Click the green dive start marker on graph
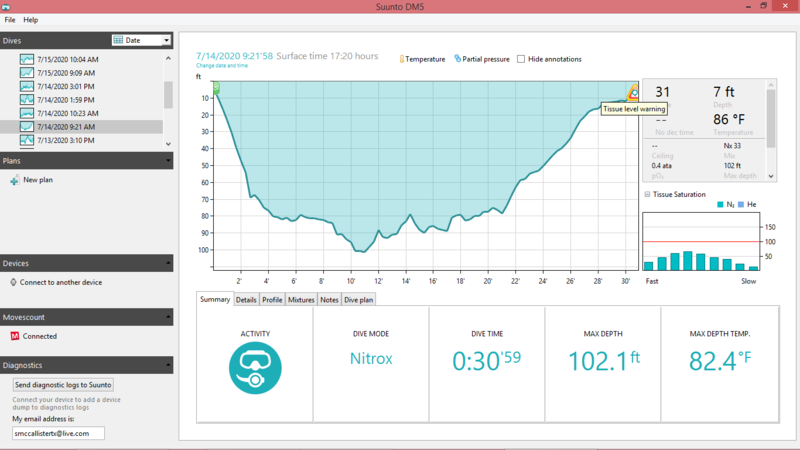 pos(216,89)
